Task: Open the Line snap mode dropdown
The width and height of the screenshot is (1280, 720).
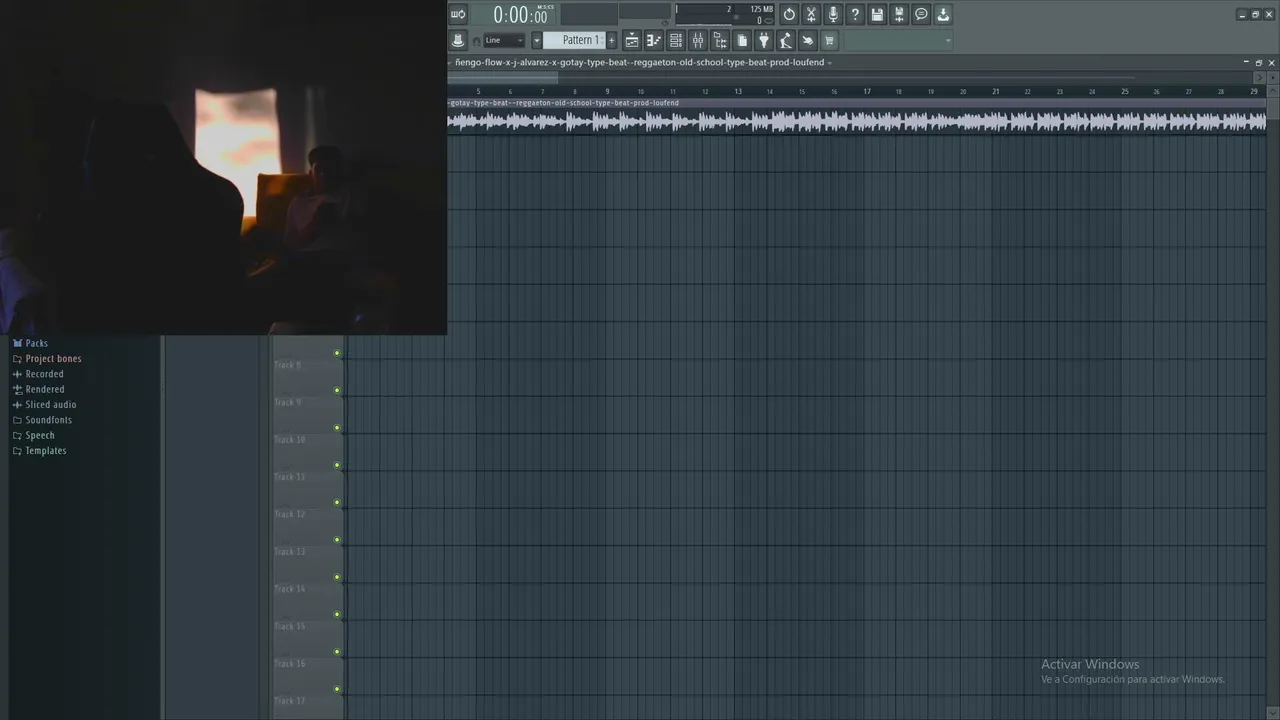Action: (x=504, y=41)
